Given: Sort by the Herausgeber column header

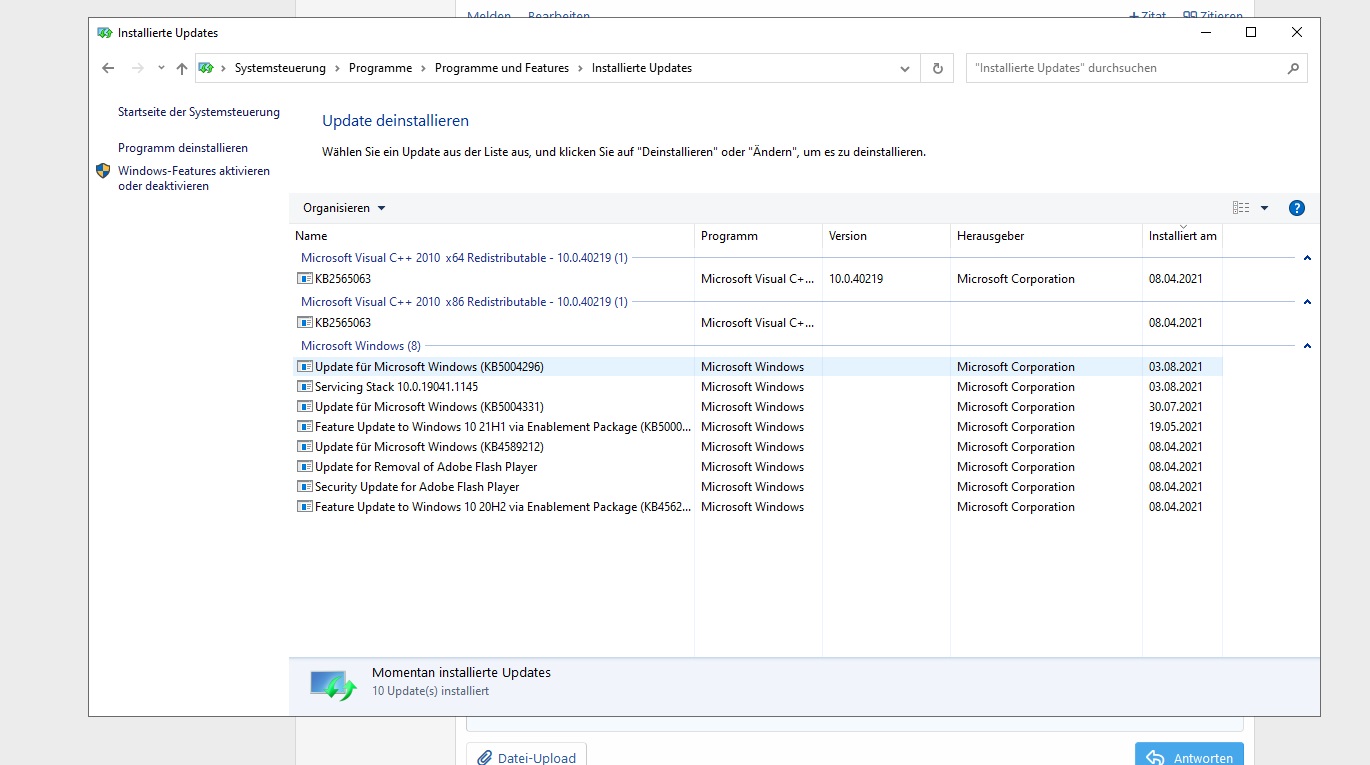Looking at the screenshot, I should pyautogui.click(x=1046, y=236).
